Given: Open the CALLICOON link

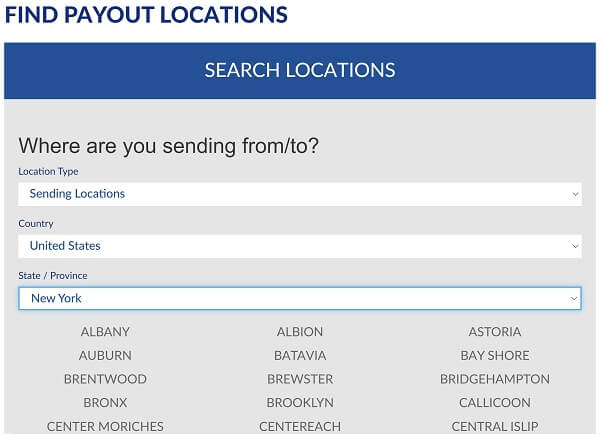Looking at the screenshot, I should (x=495, y=403).
